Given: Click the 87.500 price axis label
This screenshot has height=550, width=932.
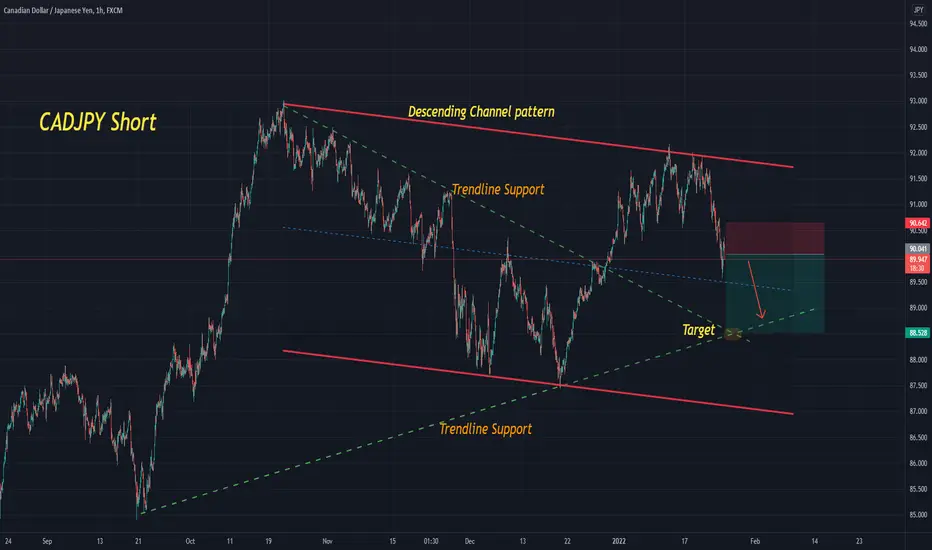Looking at the screenshot, I should click(918, 386).
